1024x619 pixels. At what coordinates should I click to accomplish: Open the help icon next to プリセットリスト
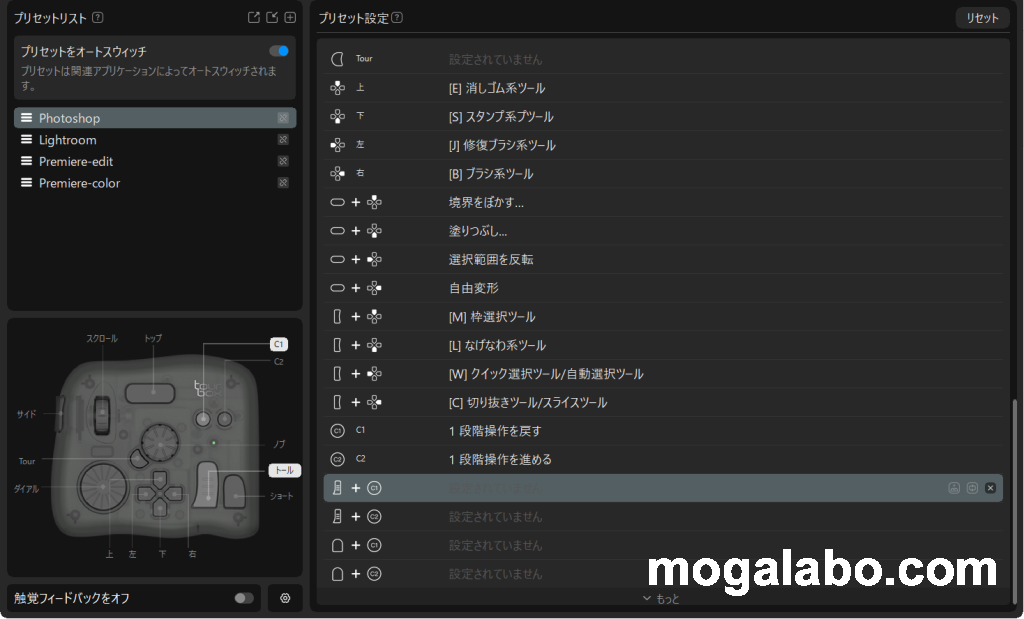(97, 18)
